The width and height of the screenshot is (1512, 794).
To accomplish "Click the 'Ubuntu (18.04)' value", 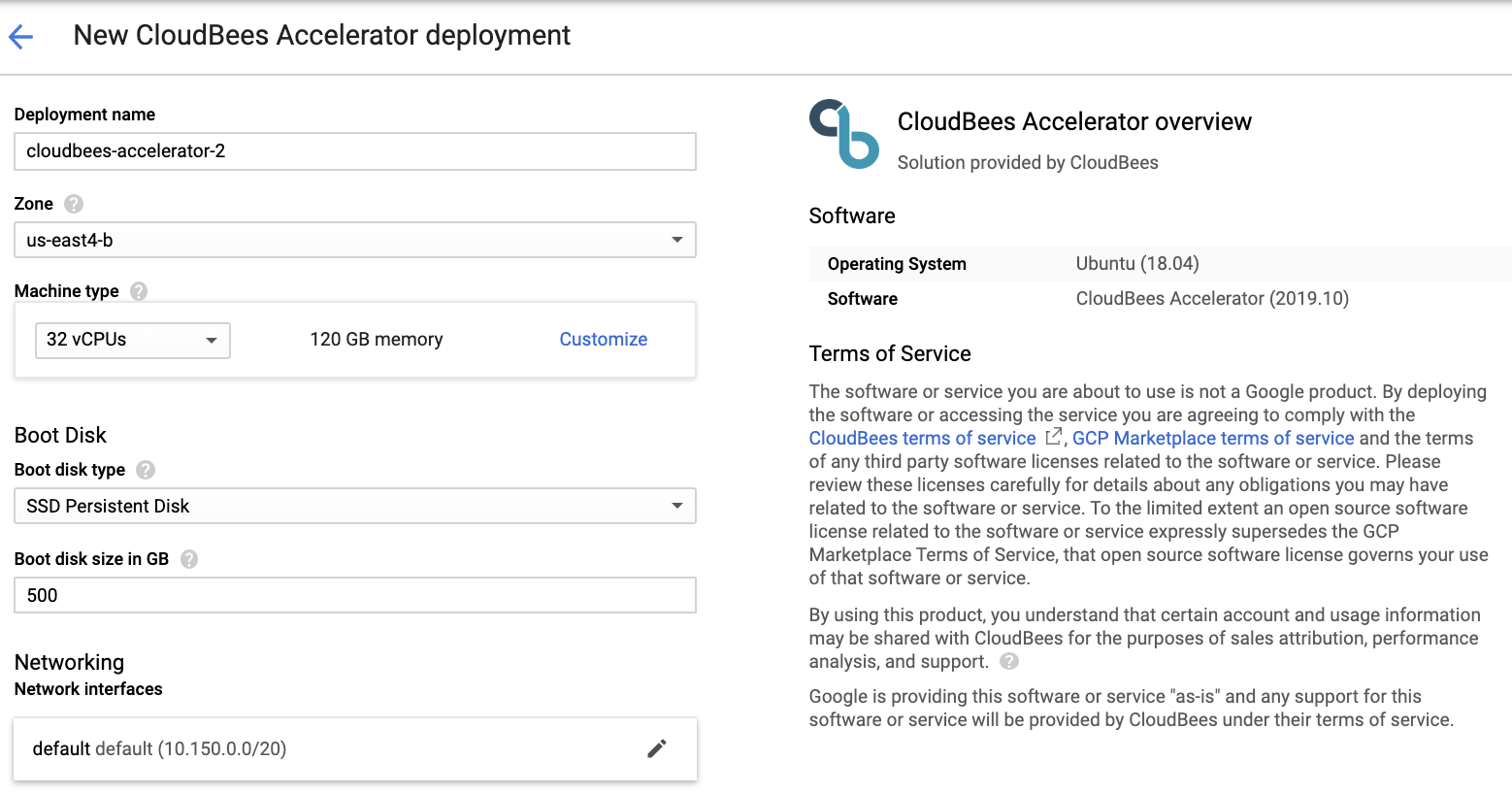I will click(x=1137, y=264).
